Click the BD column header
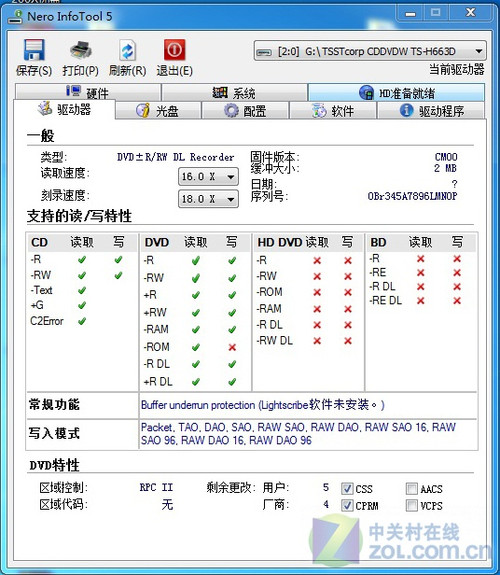 tap(378, 242)
